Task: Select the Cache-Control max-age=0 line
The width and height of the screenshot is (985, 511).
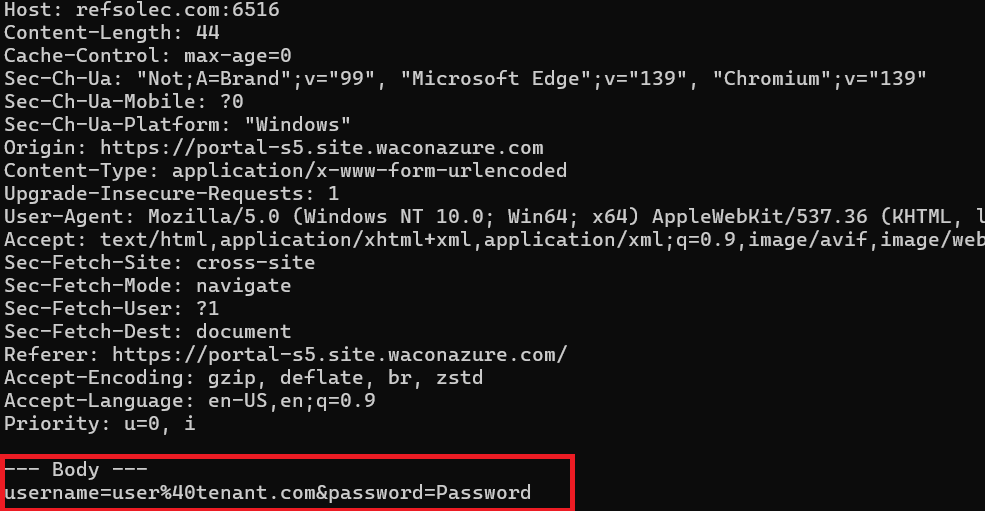Action: pos(147,55)
